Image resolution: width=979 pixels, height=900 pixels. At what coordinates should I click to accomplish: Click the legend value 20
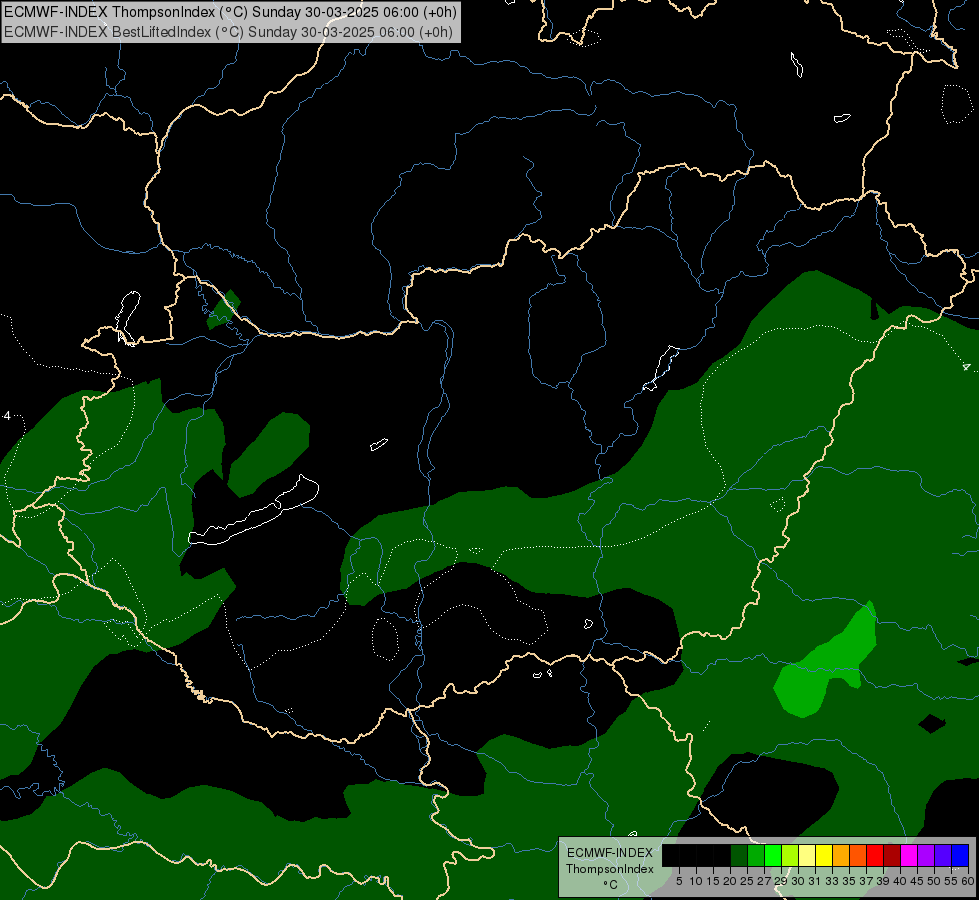730,881
